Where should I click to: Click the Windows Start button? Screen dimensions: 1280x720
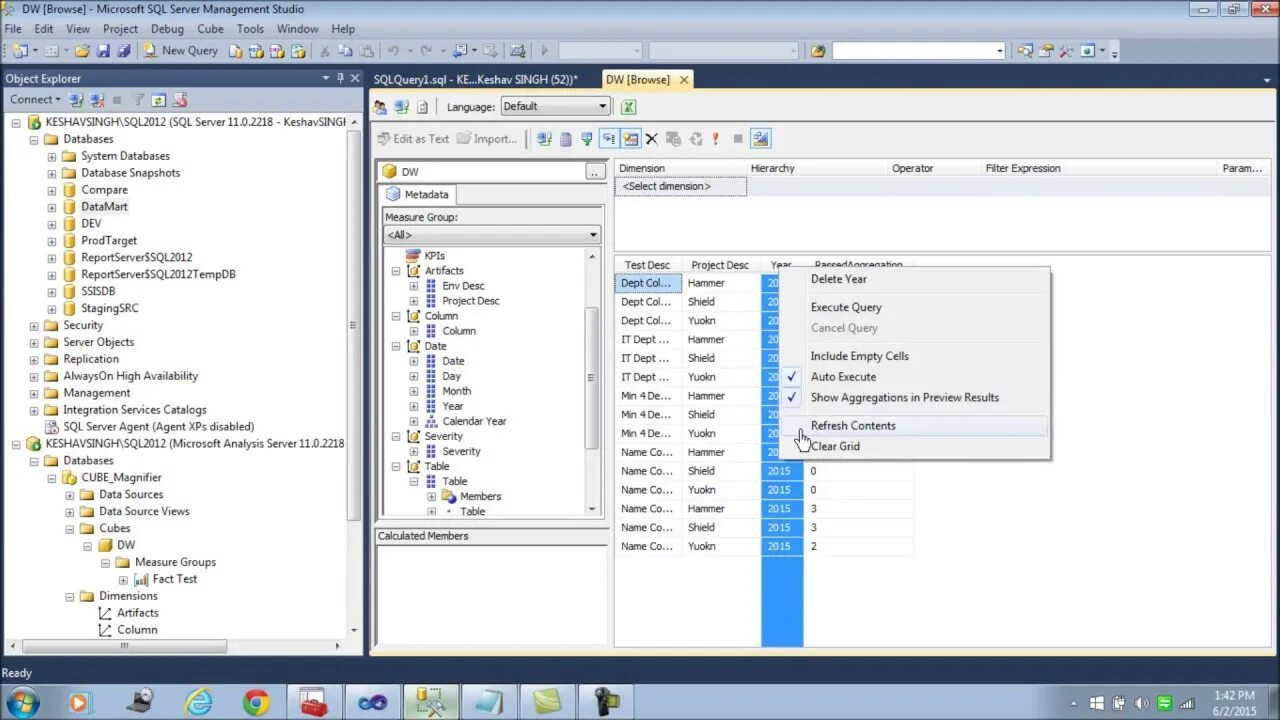click(x=21, y=702)
